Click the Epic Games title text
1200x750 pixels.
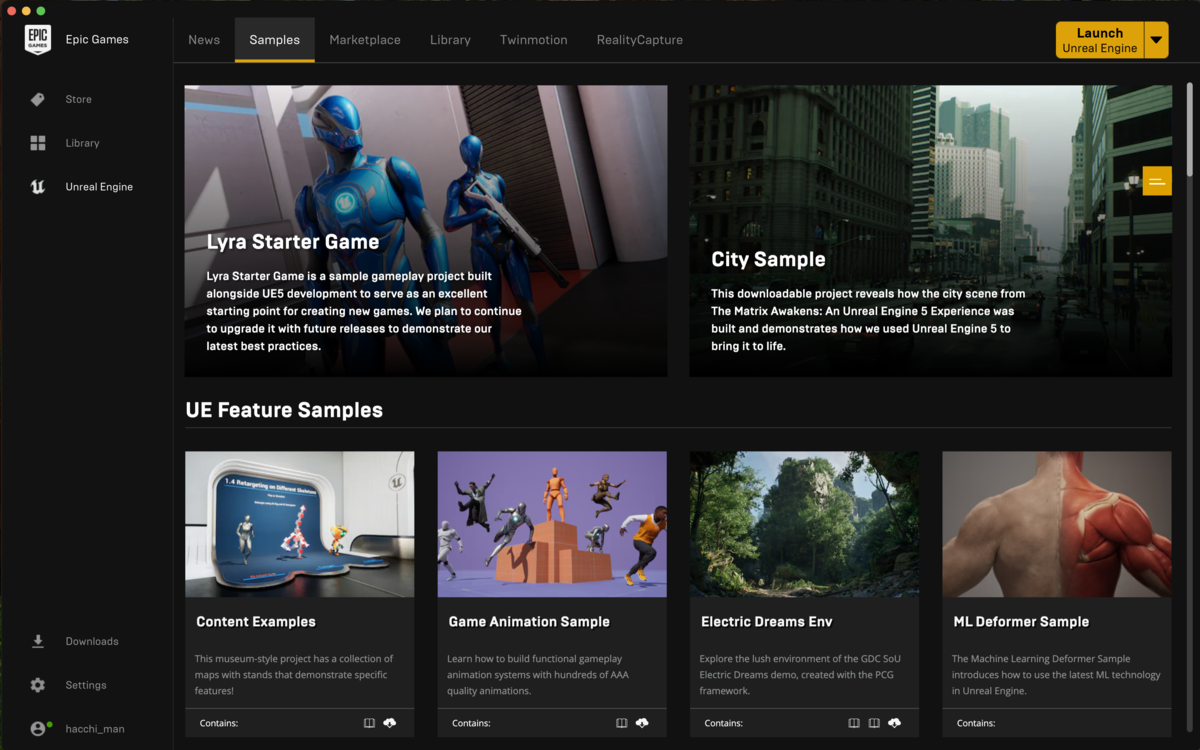click(x=97, y=39)
